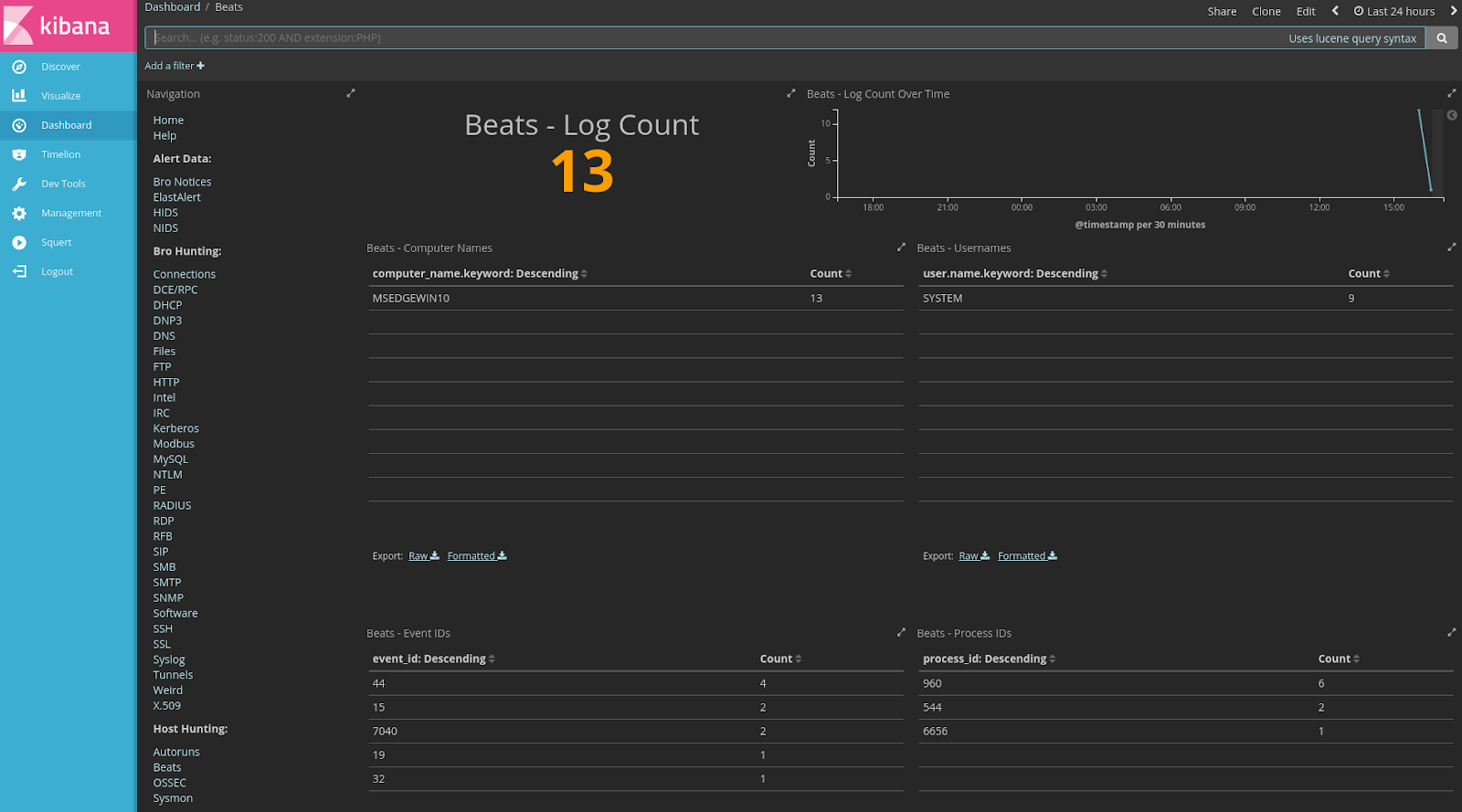This screenshot has width=1462, height=812.
Task: Sort Process IDs table by Count
Action: pos(1339,659)
